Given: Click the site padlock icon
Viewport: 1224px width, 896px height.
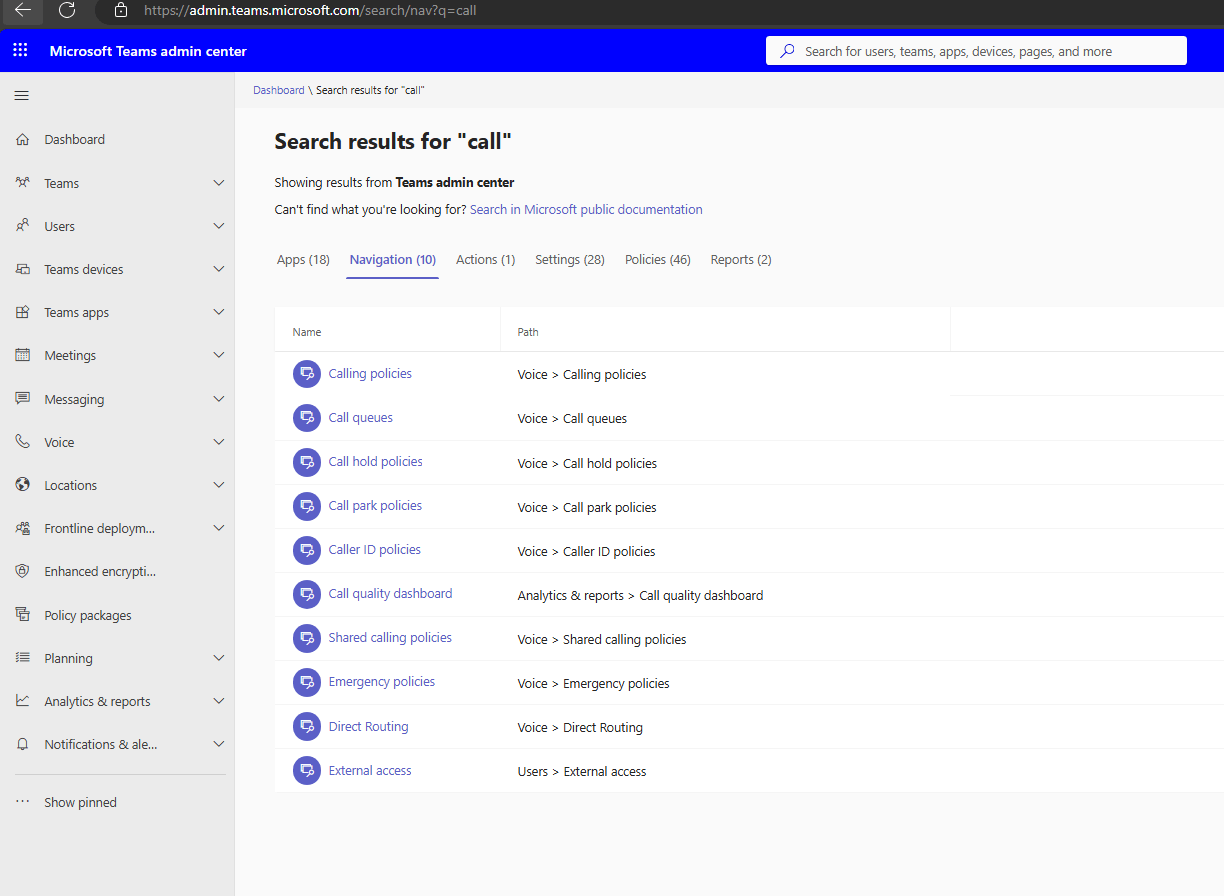Looking at the screenshot, I should [x=121, y=10].
